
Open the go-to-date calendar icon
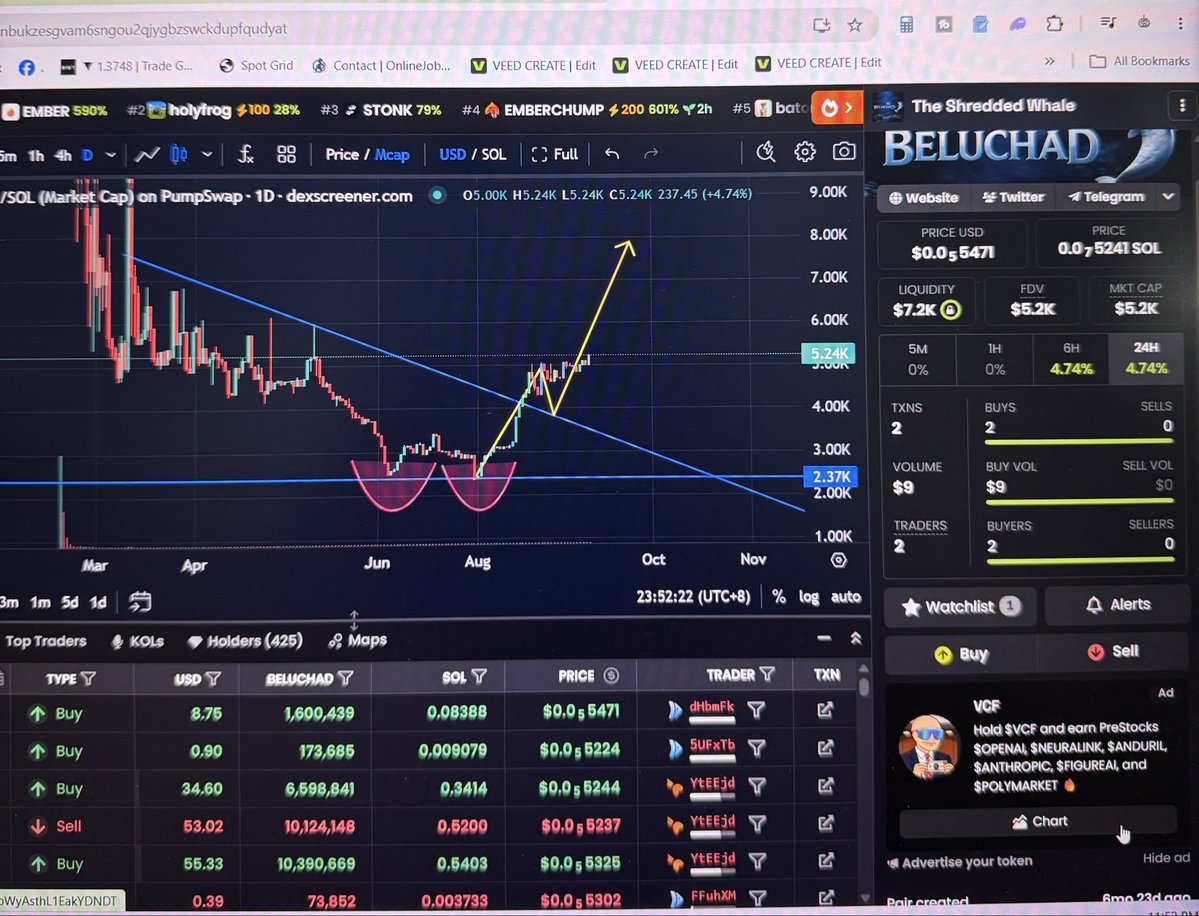[140, 602]
